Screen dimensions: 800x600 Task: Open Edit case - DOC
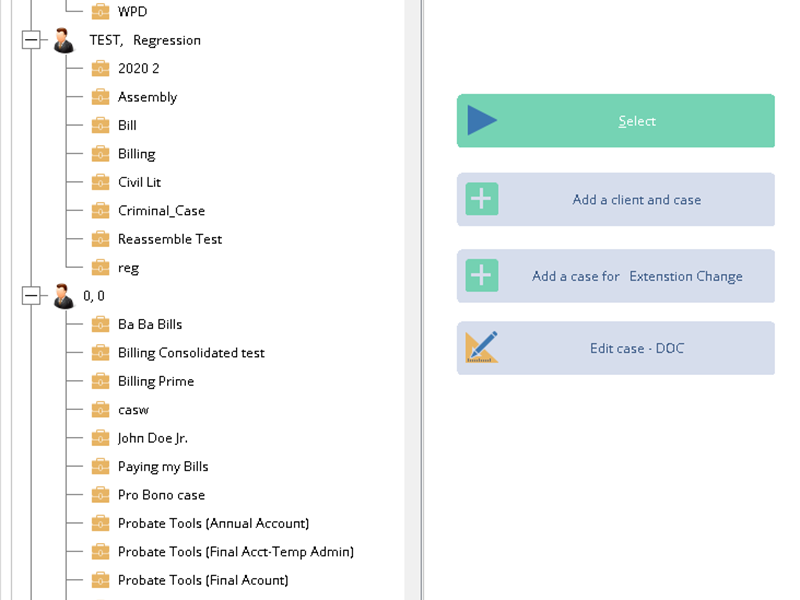pos(636,348)
